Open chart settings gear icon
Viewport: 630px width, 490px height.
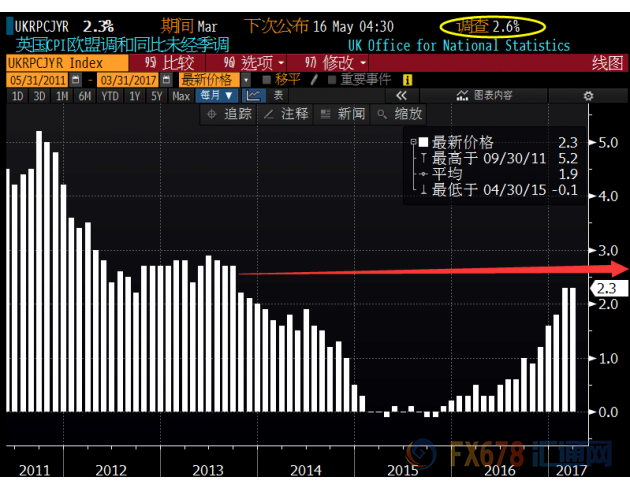coord(588,96)
